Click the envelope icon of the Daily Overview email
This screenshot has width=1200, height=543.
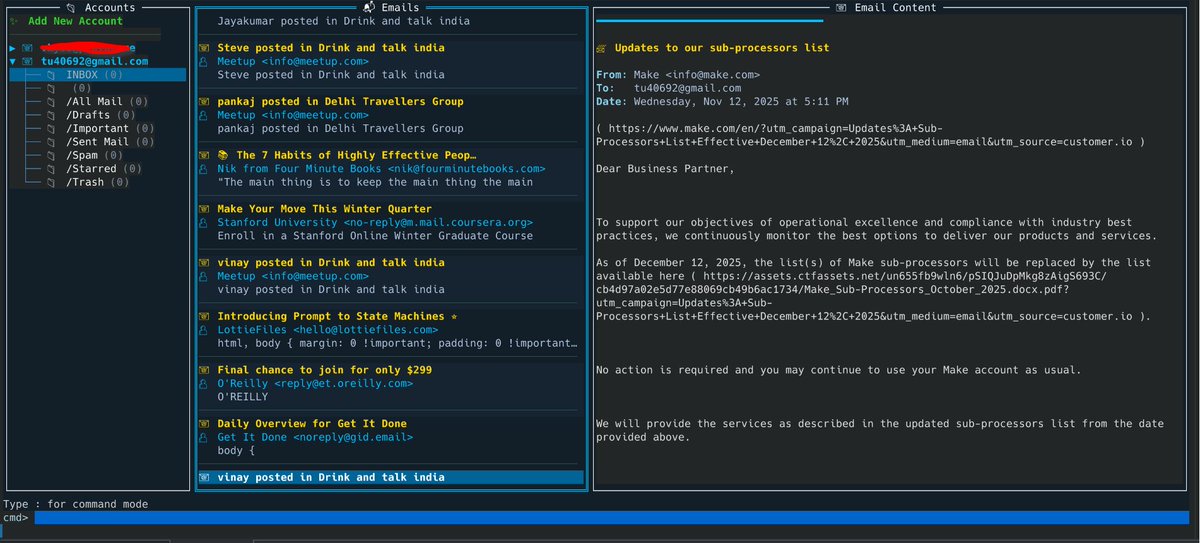click(204, 424)
